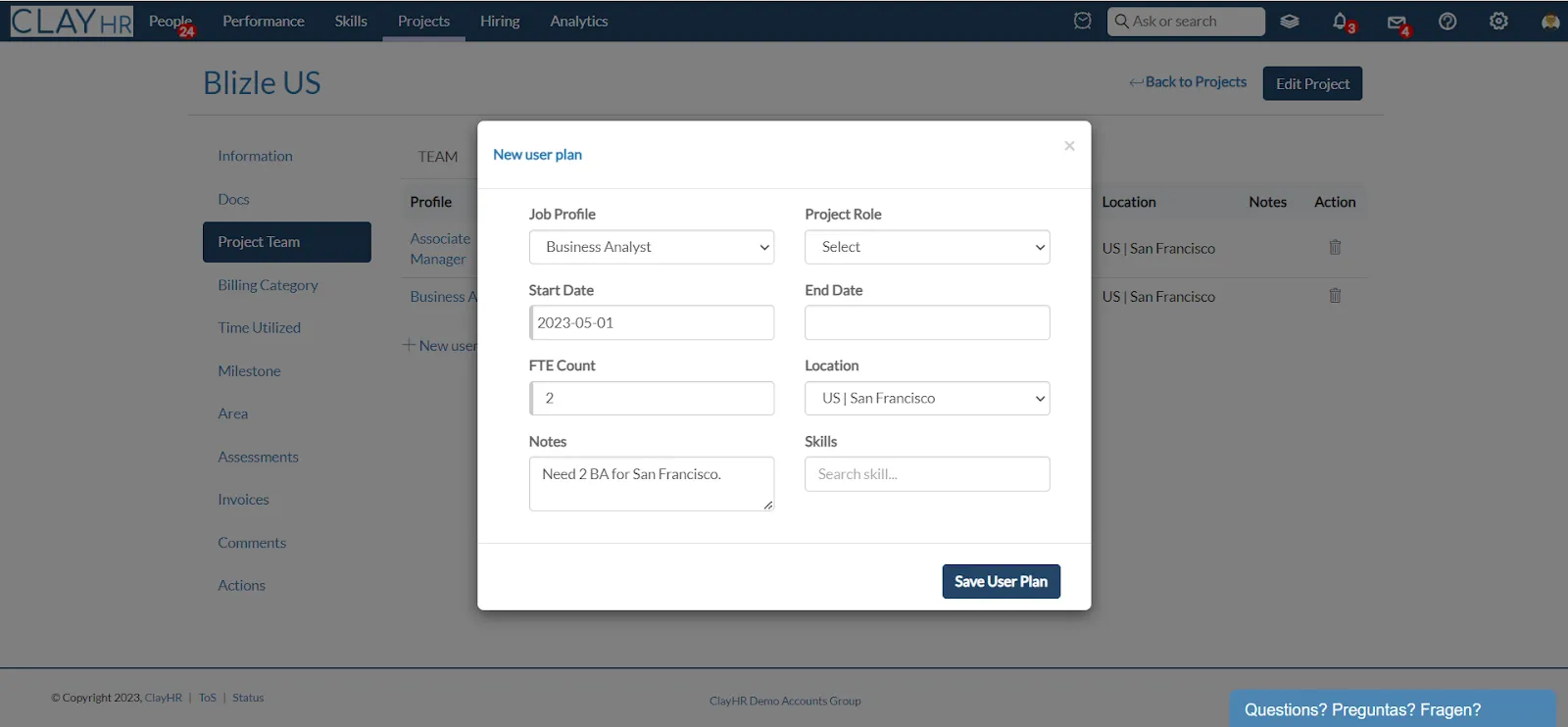Open the ClayHR footer link
The height and width of the screenshot is (727, 1568).
tap(164, 698)
